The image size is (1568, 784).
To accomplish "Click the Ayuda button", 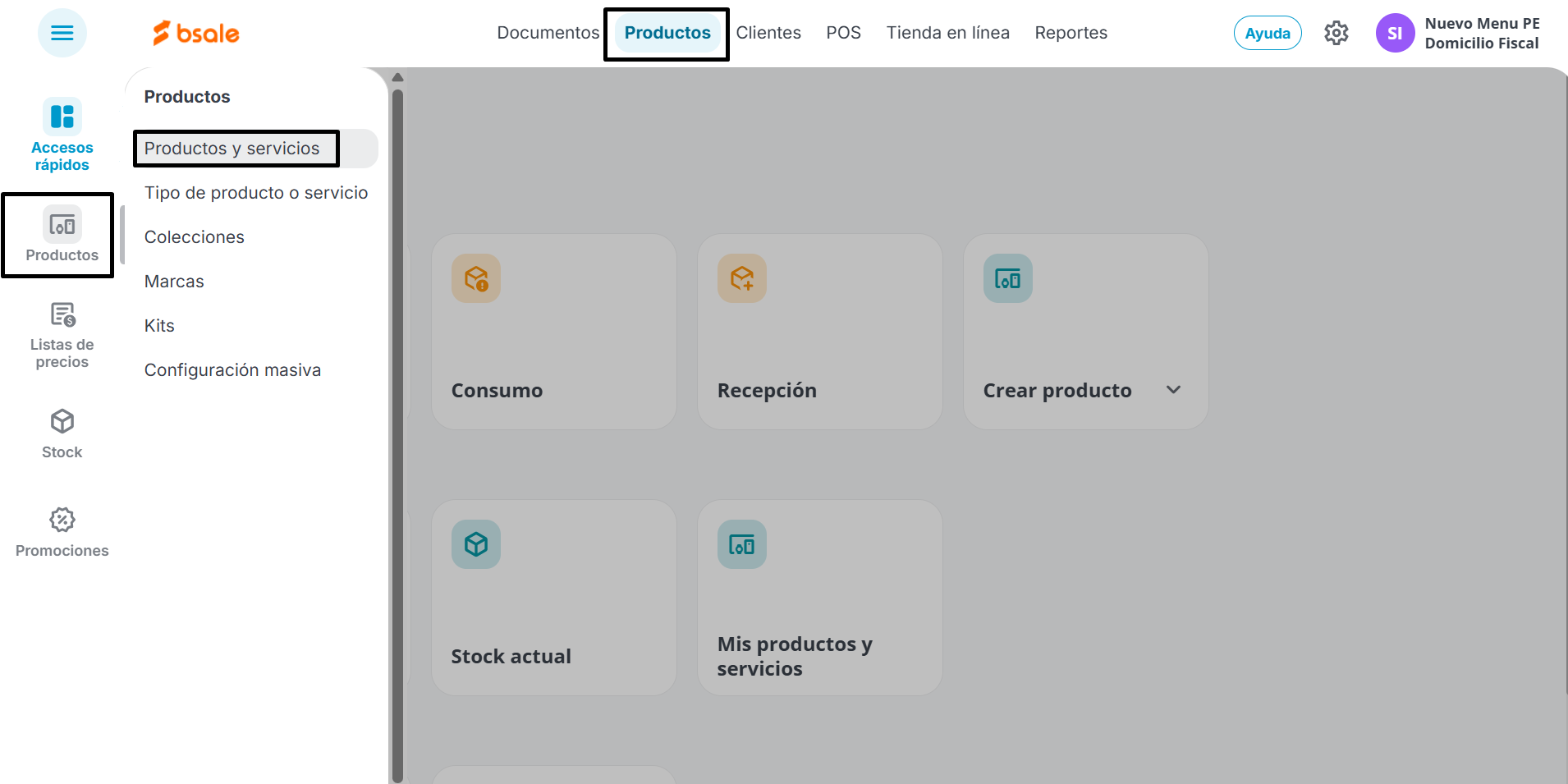I will (x=1268, y=33).
